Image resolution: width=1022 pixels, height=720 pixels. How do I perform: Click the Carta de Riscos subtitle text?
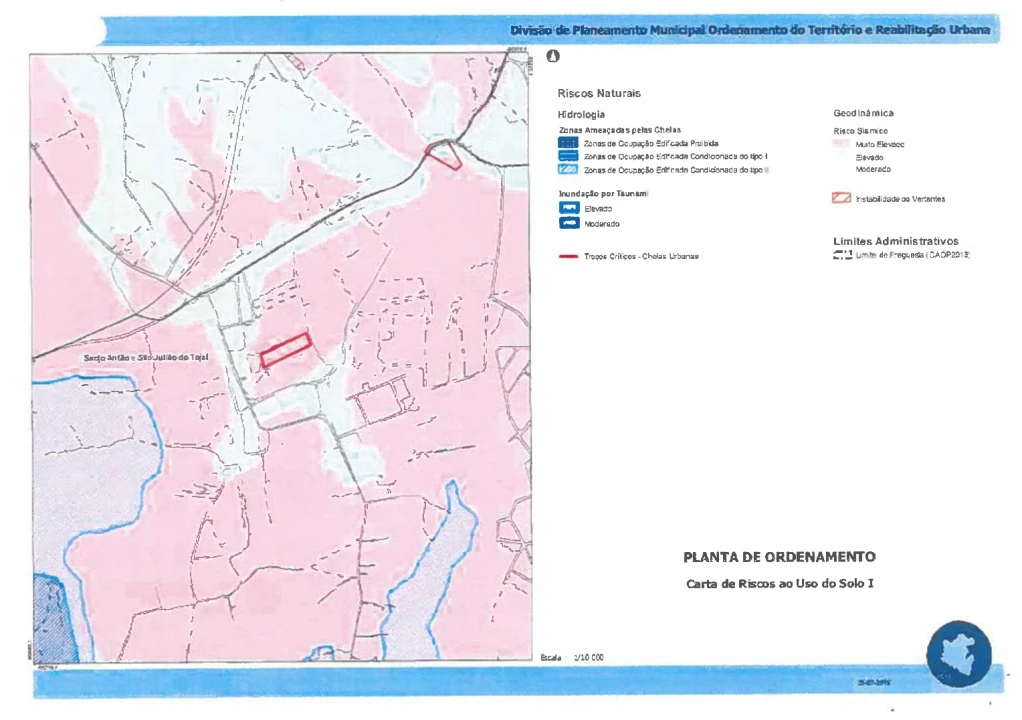click(x=779, y=583)
